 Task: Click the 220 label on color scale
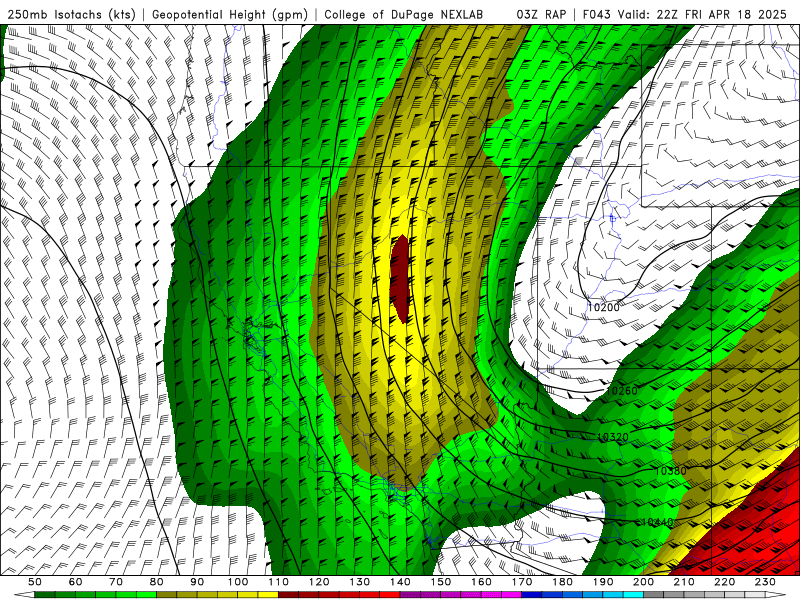point(724,582)
